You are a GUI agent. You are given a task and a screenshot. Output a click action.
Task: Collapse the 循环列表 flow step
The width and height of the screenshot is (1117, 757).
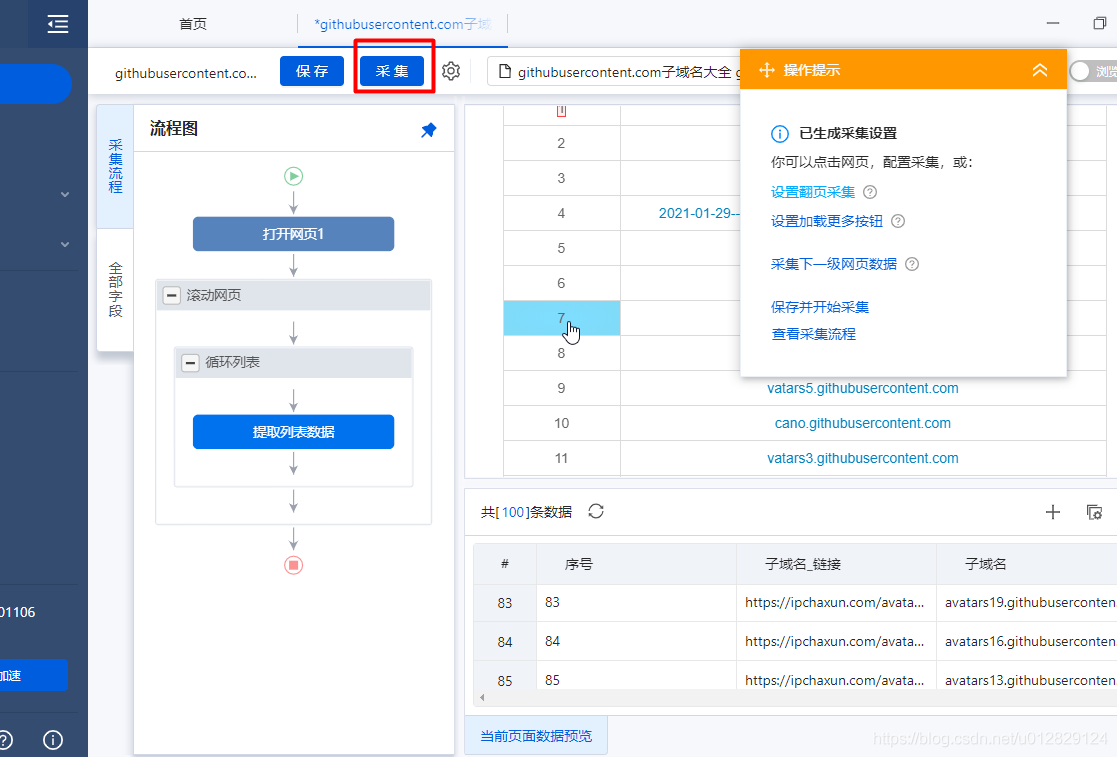tap(190, 362)
